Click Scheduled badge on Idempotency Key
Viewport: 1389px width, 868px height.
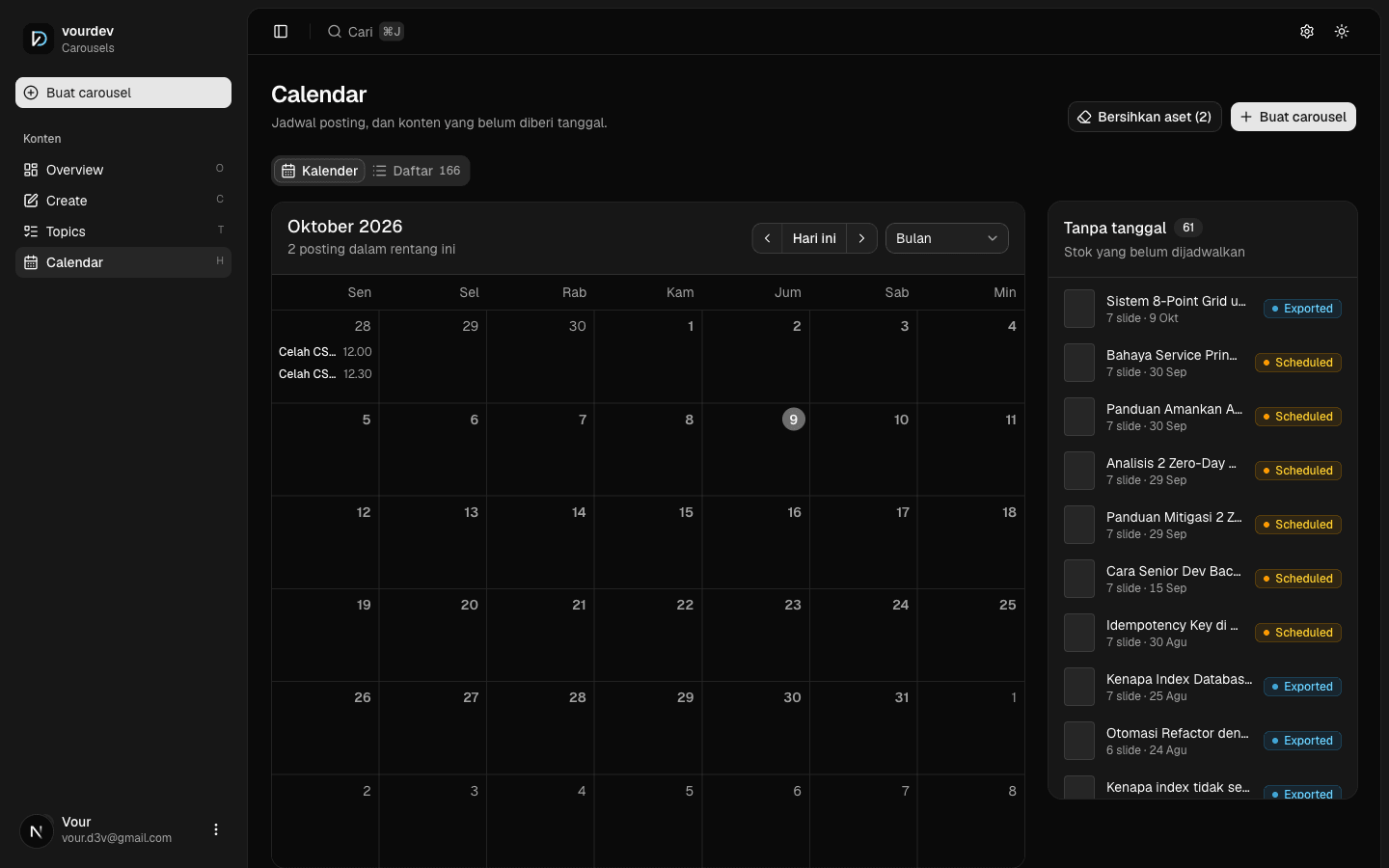[1298, 633]
